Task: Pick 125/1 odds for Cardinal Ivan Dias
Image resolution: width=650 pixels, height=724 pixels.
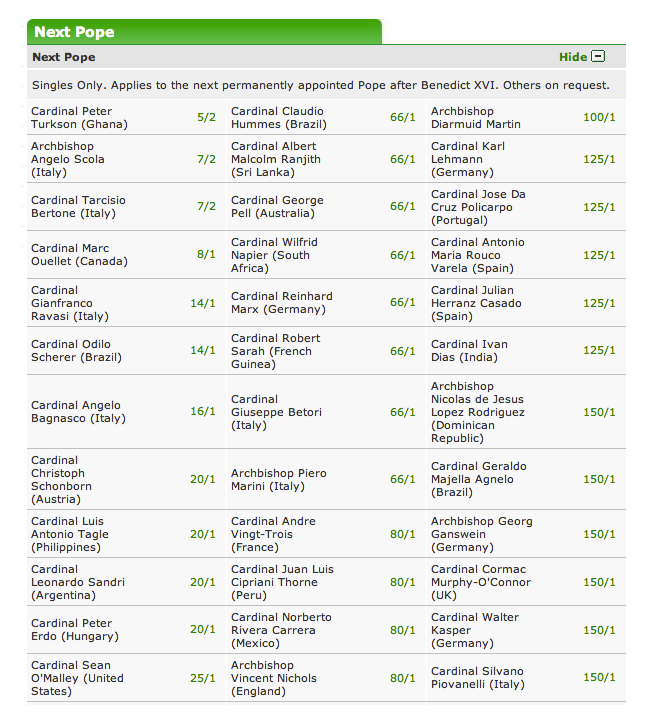Action: (599, 350)
